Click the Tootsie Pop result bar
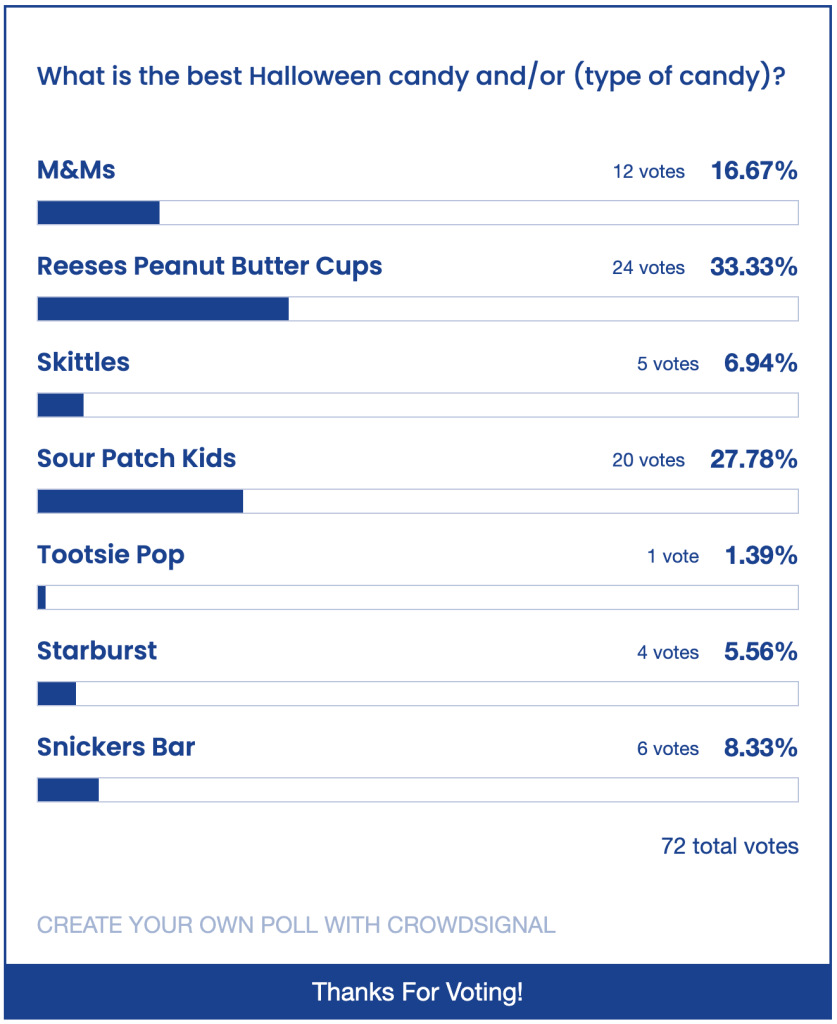 click(x=417, y=597)
